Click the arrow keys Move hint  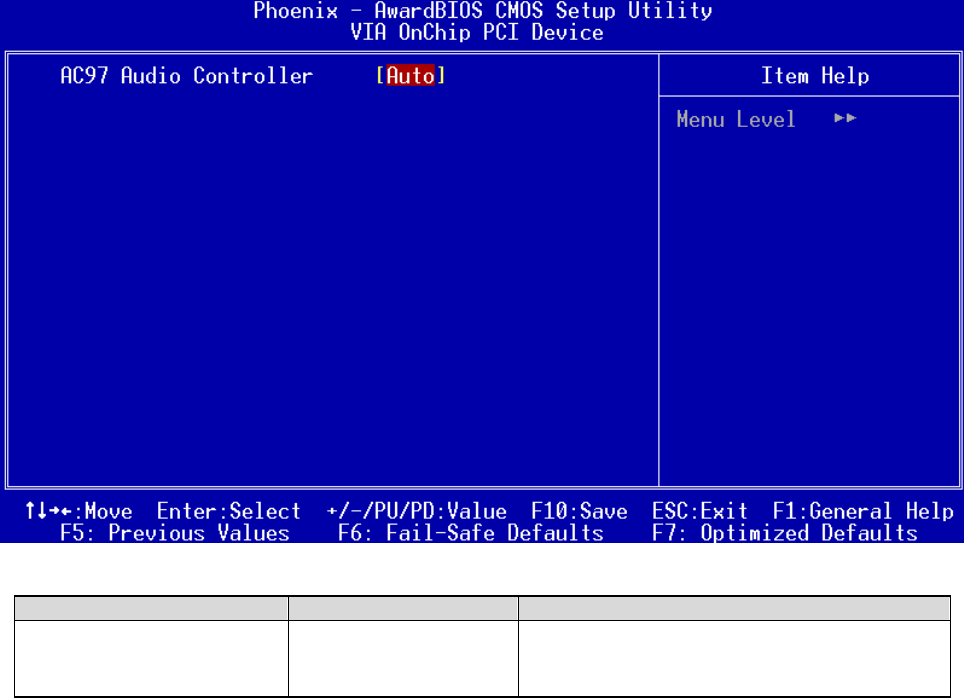(x=79, y=510)
